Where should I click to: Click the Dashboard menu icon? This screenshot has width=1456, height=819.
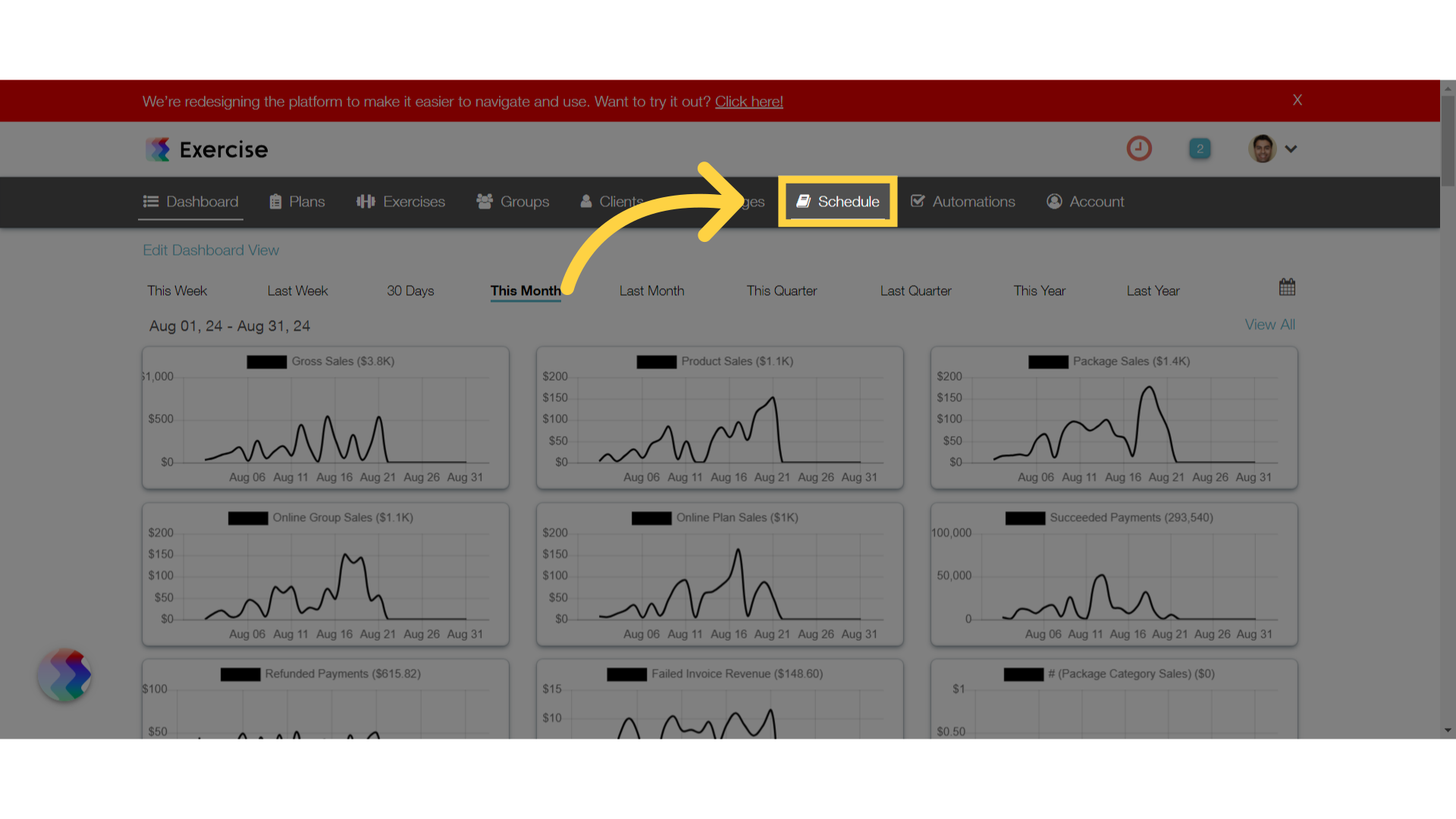pyautogui.click(x=150, y=201)
